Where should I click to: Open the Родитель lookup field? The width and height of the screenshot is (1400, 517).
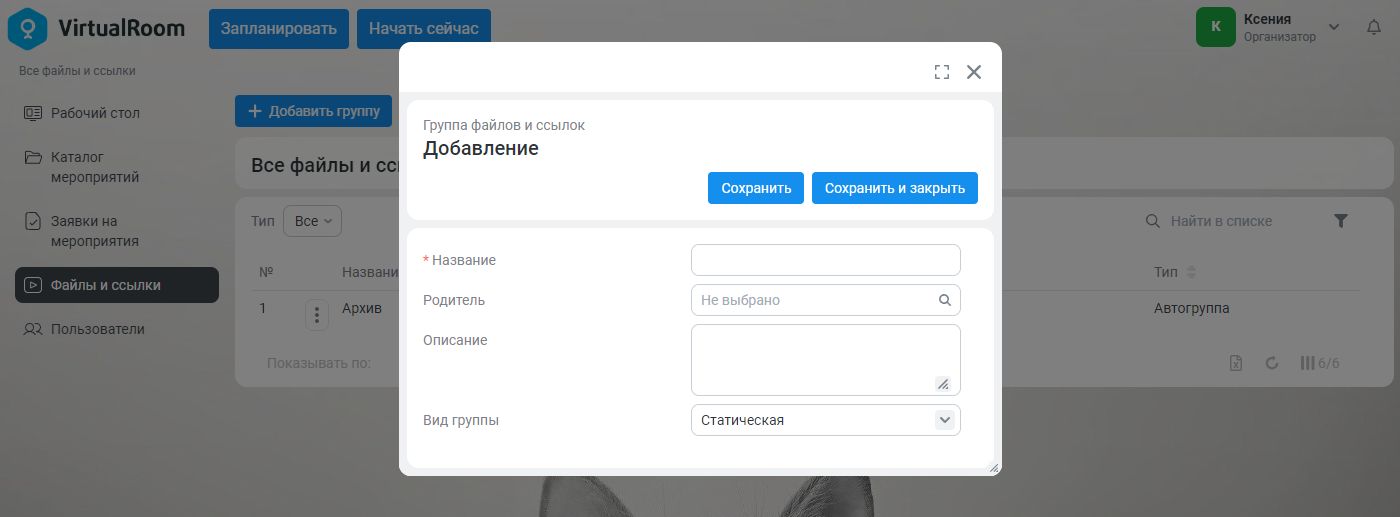click(x=826, y=300)
